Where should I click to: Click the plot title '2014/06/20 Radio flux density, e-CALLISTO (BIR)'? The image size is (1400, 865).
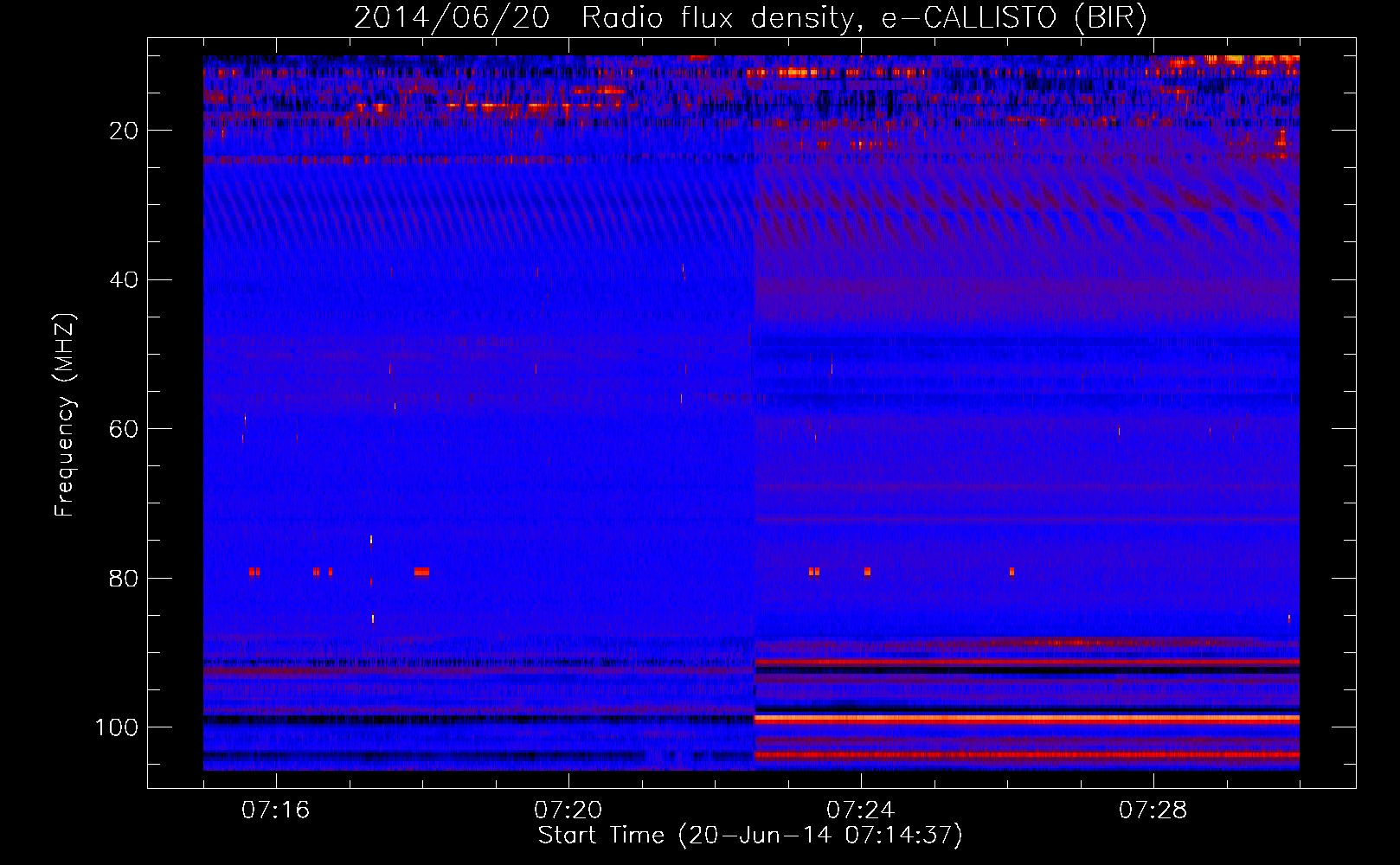(750, 17)
